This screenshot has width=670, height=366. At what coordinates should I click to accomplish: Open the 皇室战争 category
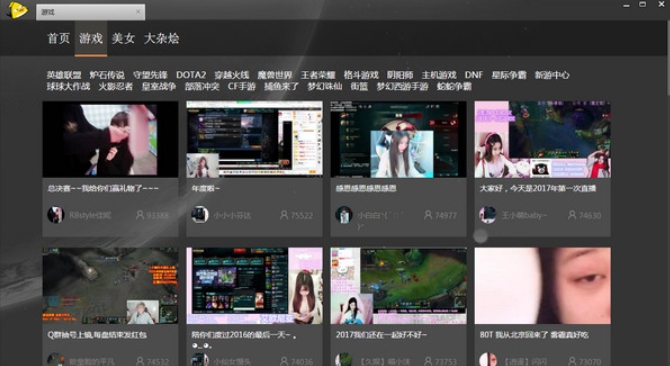click(x=159, y=86)
